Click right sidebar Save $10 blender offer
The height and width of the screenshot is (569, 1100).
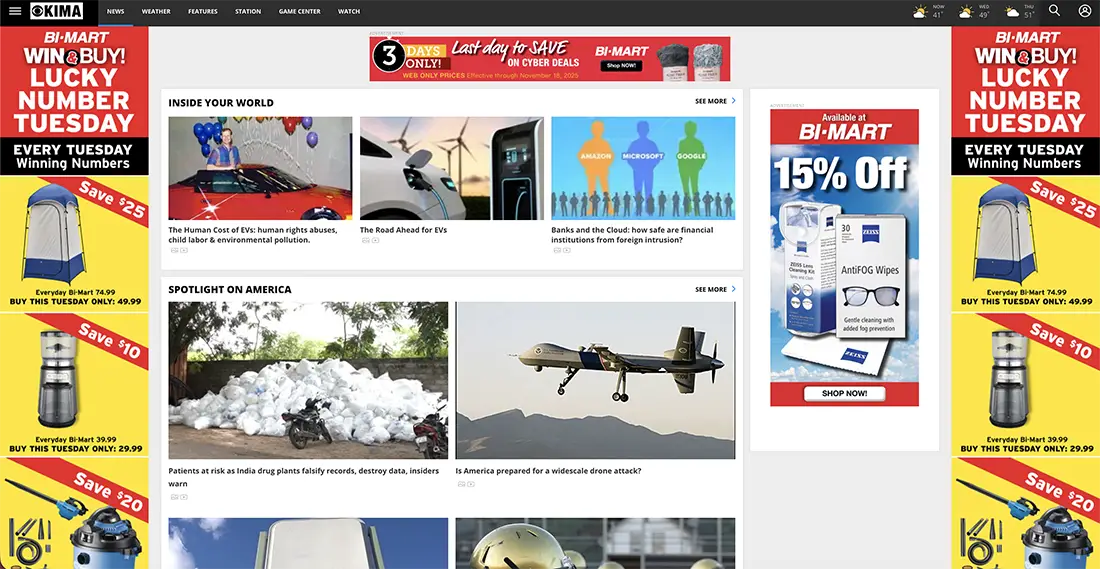point(1025,384)
